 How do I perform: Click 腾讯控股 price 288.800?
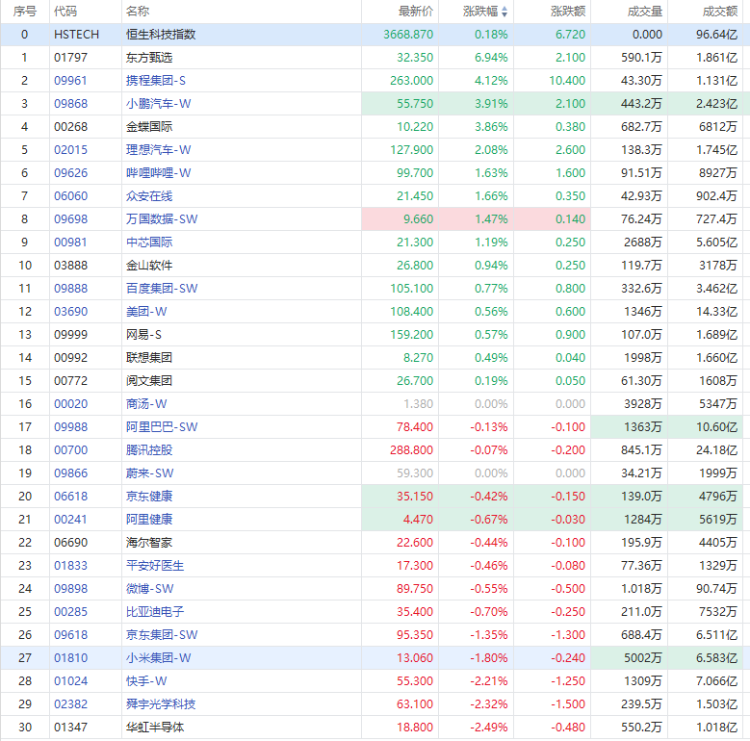pyautogui.click(x=411, y=450)
